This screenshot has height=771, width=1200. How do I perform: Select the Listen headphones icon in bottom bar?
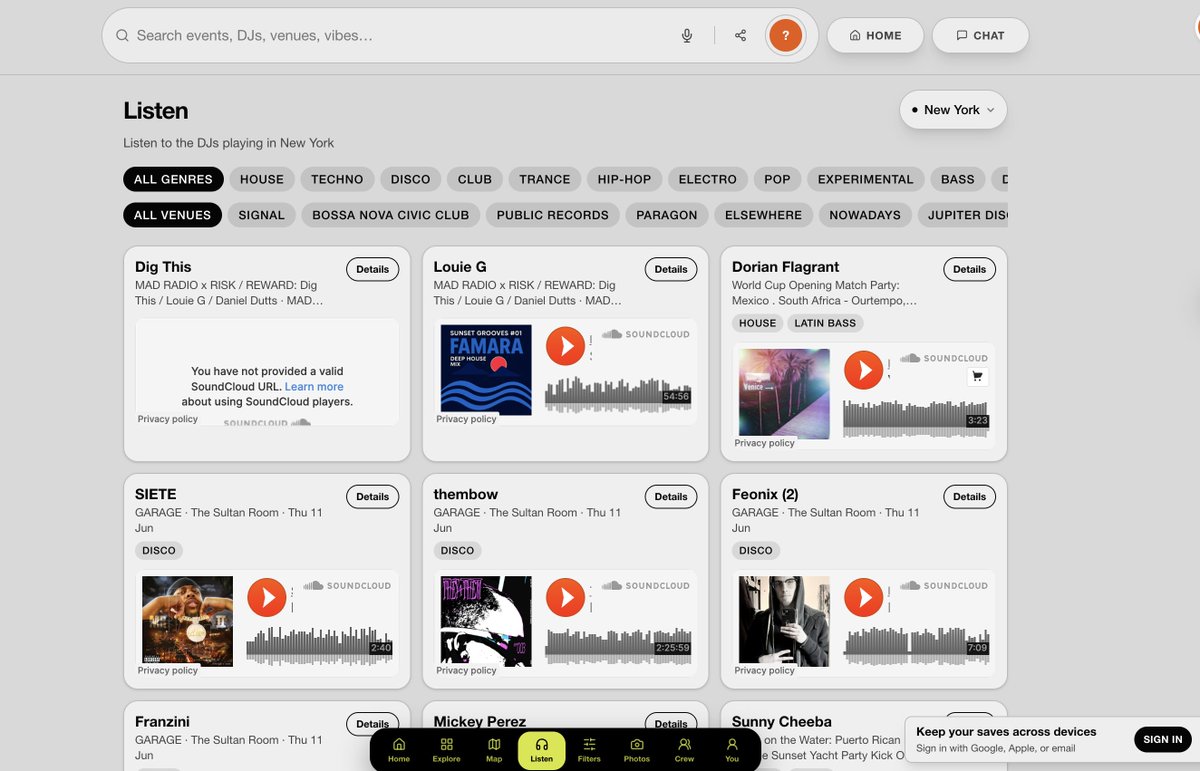pos(542,750)
